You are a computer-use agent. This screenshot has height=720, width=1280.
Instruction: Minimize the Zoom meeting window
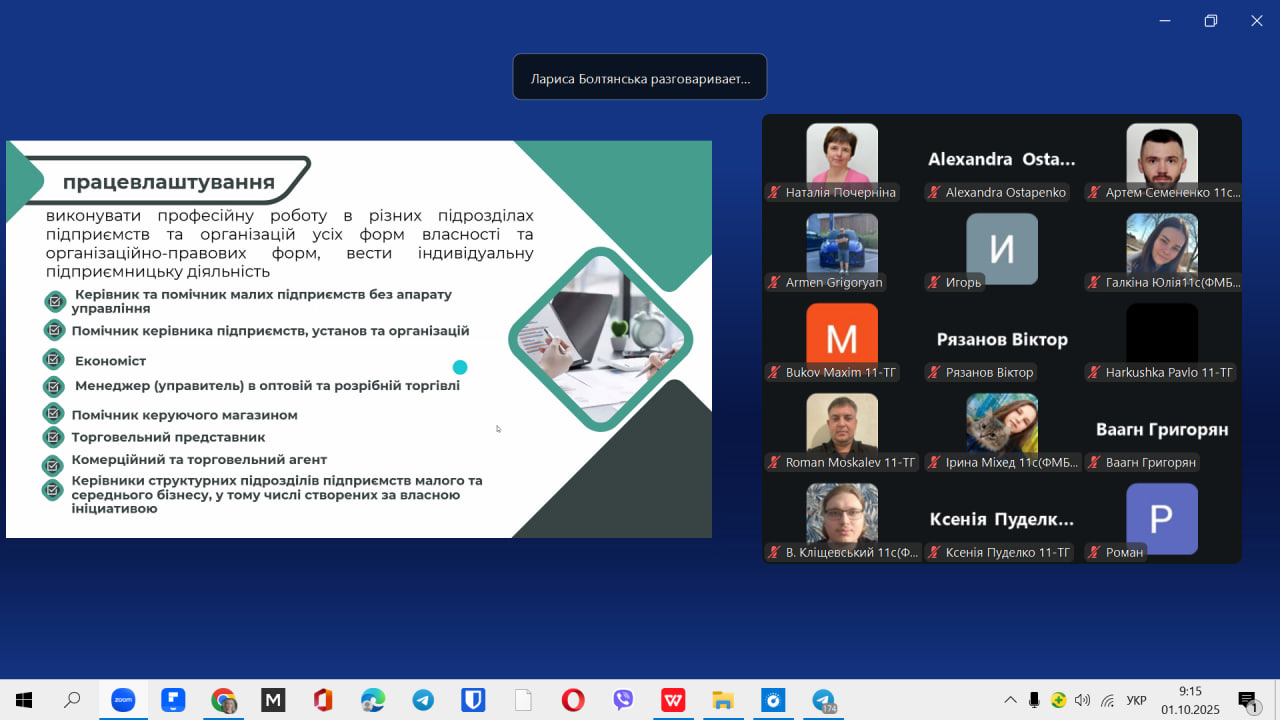point(1165,21)
